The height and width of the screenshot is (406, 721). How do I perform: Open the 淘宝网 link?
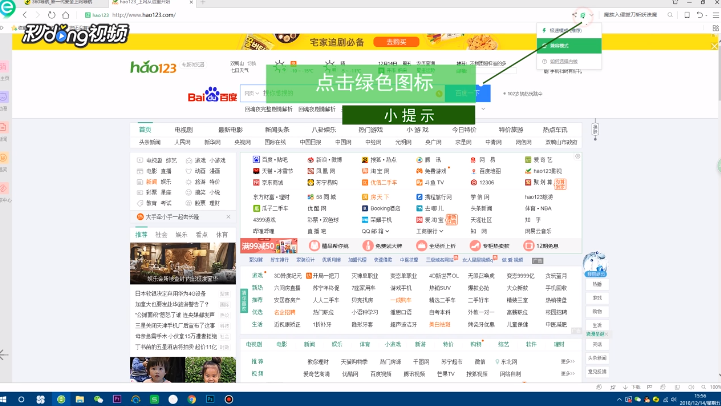(376, 171)
